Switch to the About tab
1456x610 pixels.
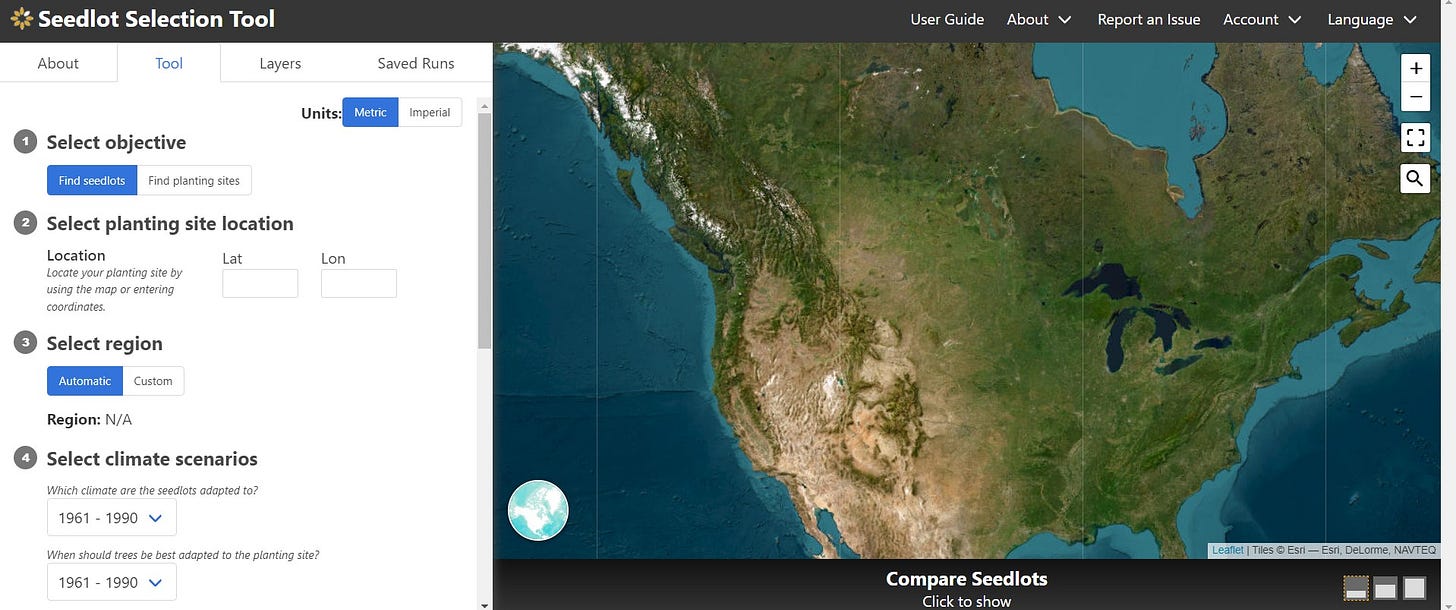58,63
